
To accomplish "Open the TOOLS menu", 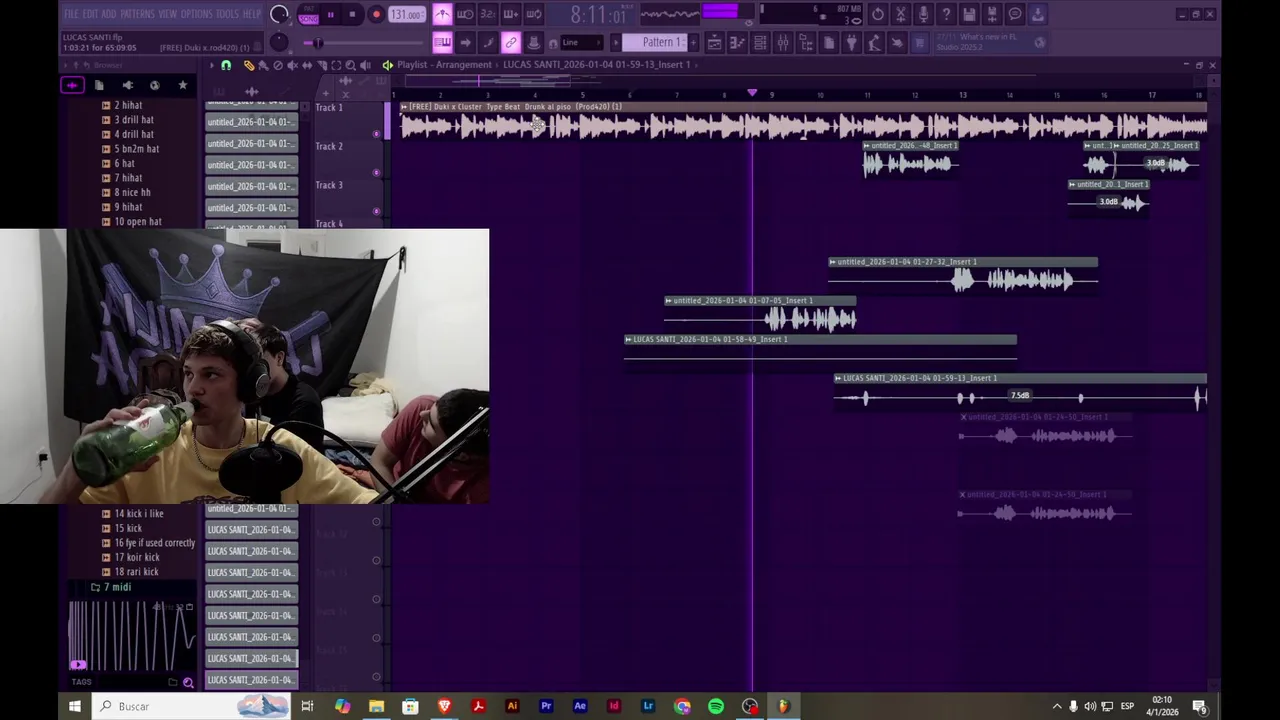I will click(227, 14).
